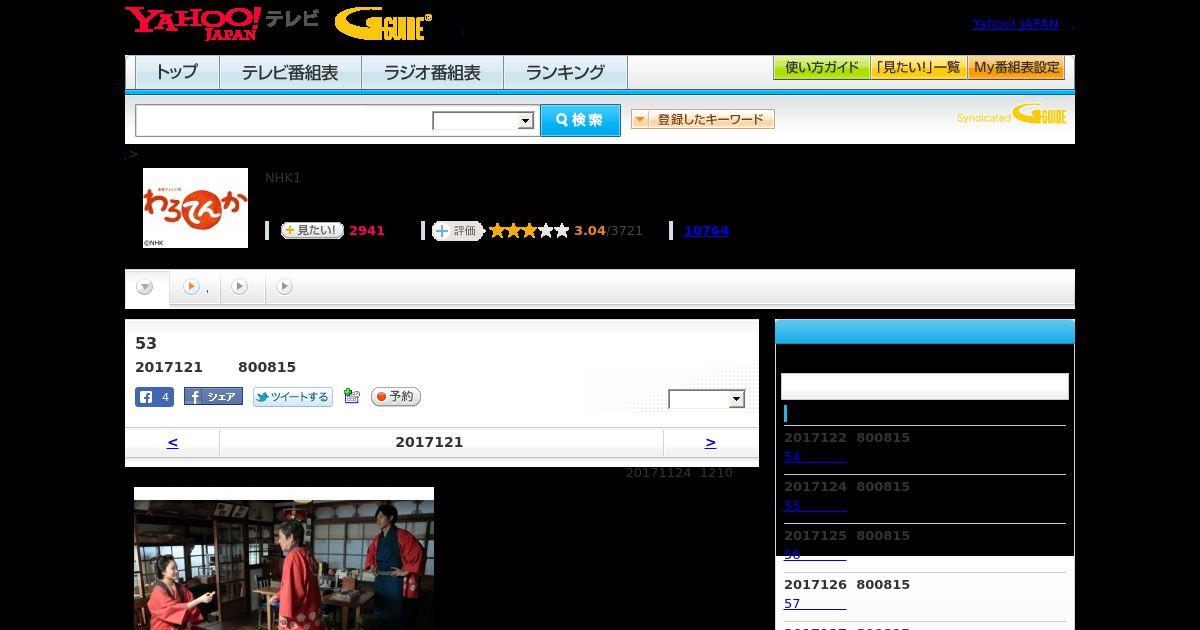Open My番組表設定 button
The image size is (1200, 630).
click(1016, 68)
